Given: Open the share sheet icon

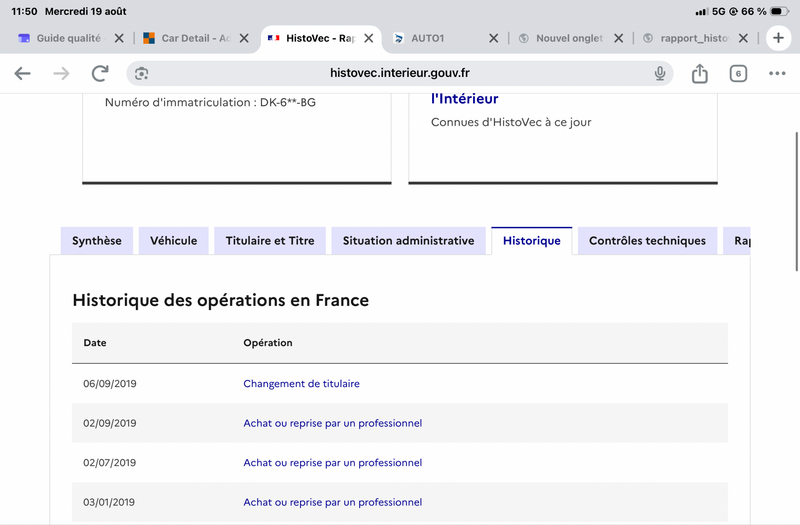Looking at the screenshot, I should pos(699,73).
